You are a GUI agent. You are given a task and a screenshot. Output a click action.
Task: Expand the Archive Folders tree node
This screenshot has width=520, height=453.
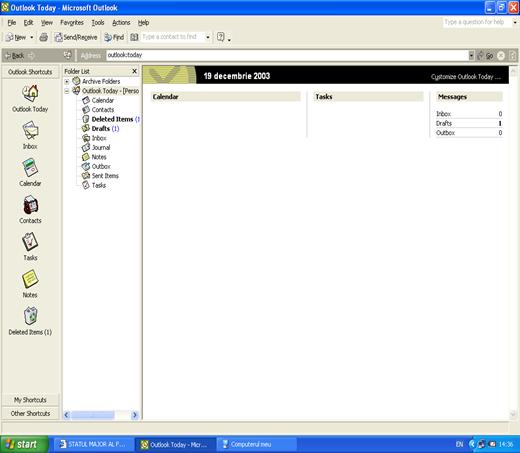pyautogui.click(x=67, y=81)
